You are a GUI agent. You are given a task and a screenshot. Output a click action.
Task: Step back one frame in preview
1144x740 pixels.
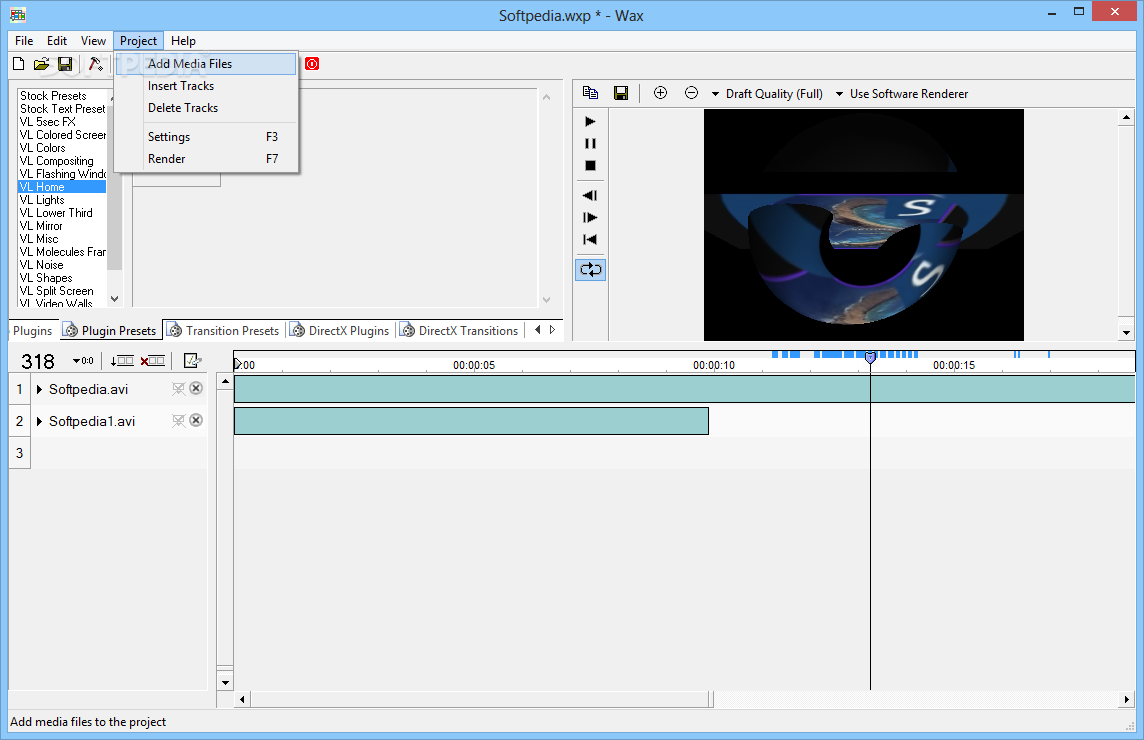click(x=590, y=196)
